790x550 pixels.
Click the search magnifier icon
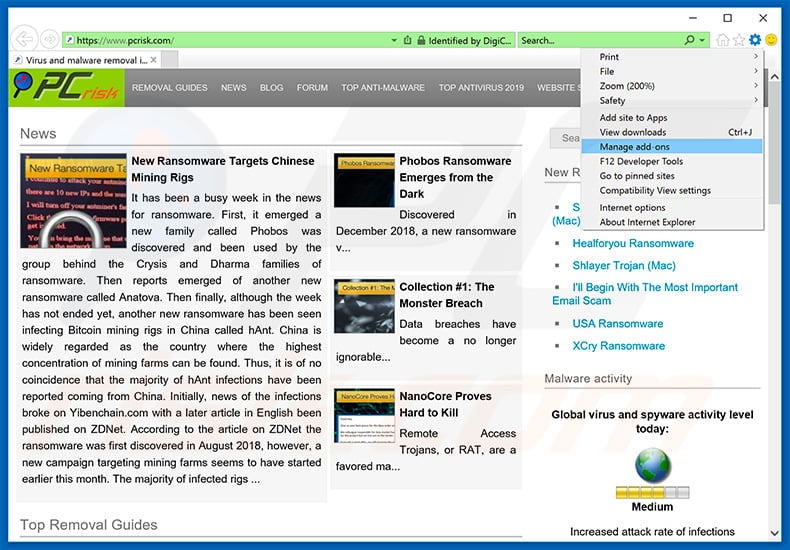click(689, 40)
